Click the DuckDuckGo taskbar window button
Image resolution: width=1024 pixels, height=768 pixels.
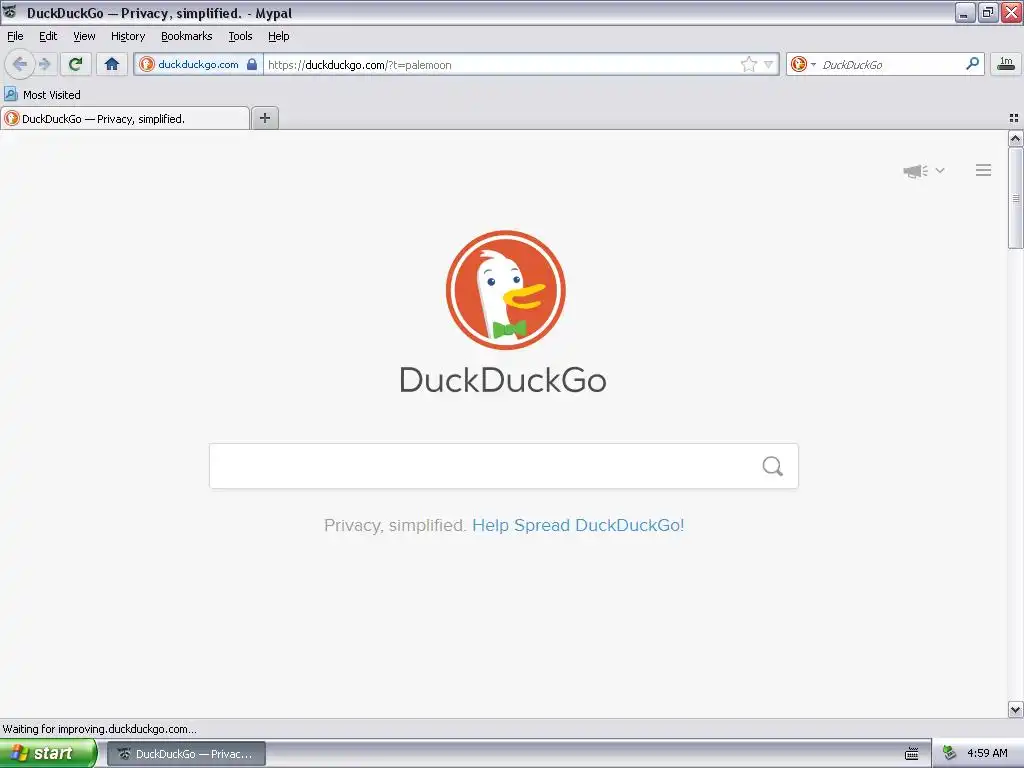tap(186, 754)
